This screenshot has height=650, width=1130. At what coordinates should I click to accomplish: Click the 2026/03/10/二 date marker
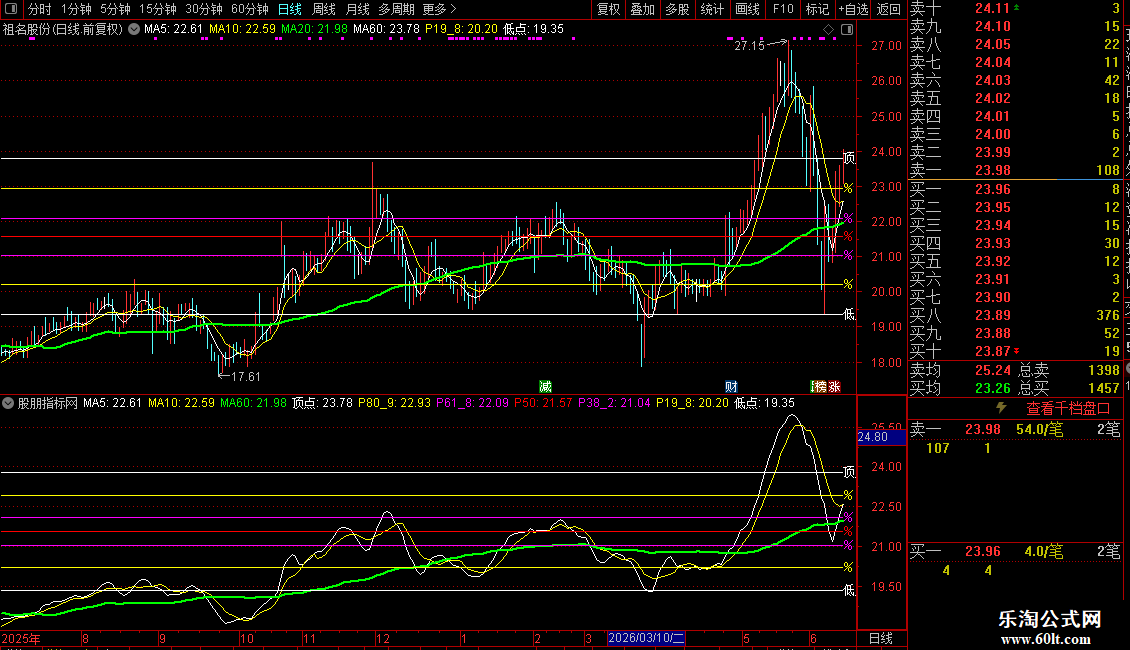(646, 638)
